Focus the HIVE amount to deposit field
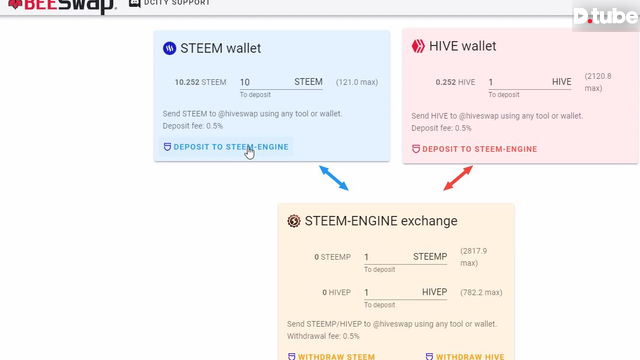 click(530, 82)
